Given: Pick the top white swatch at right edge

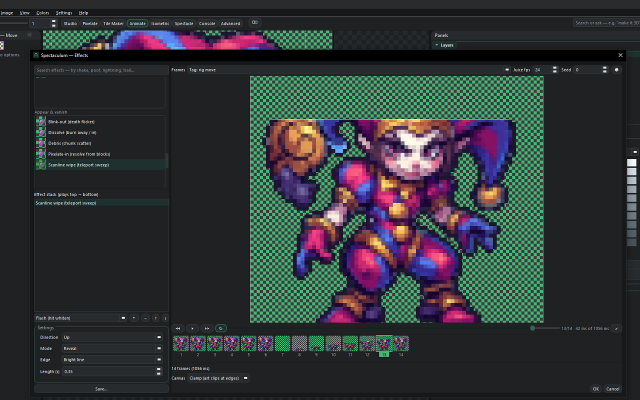Looking at the screenshot, I should tap(631, 162).
